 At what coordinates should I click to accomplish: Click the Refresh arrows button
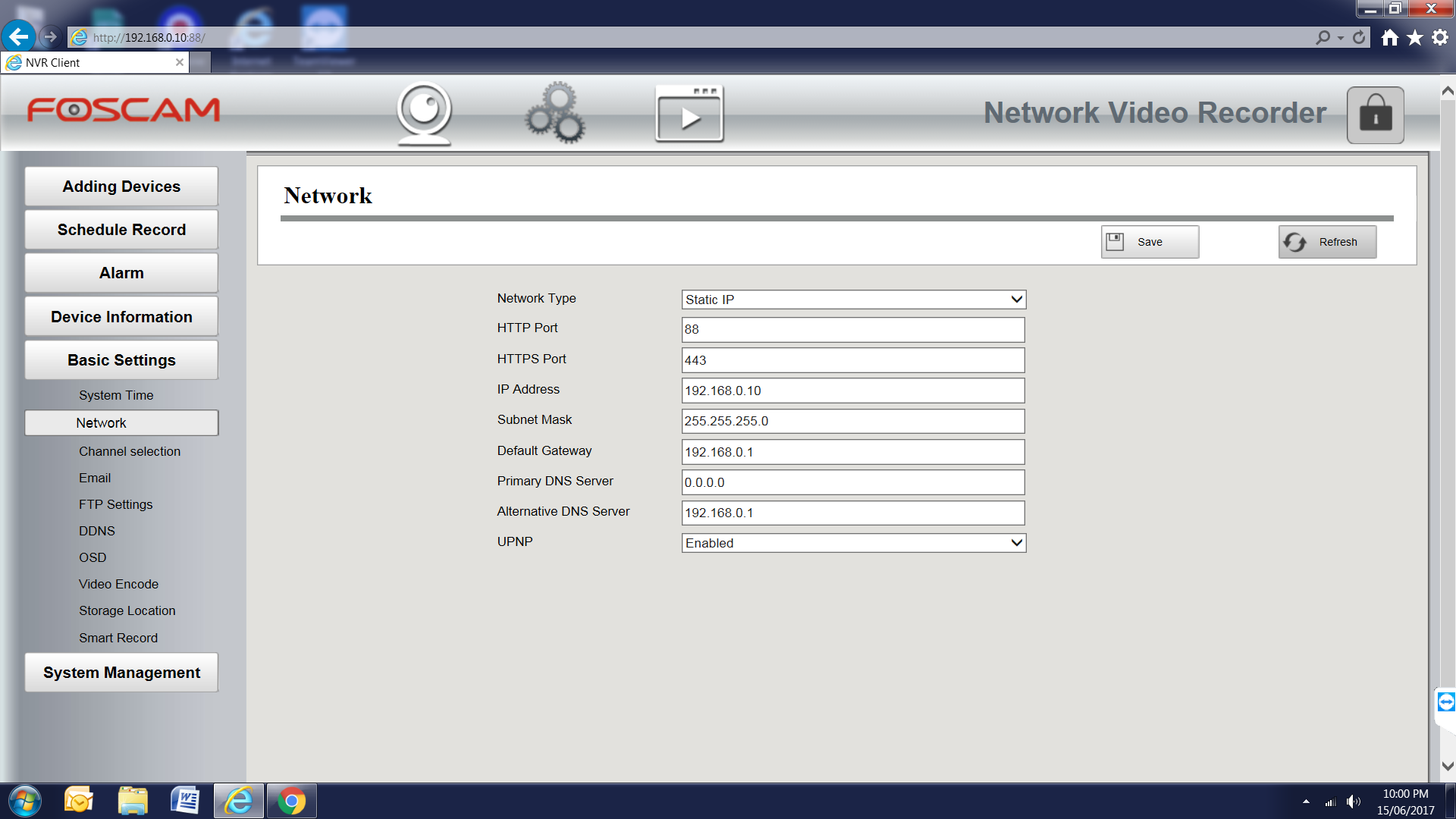pyautogui.click(x=1327, y=242)
